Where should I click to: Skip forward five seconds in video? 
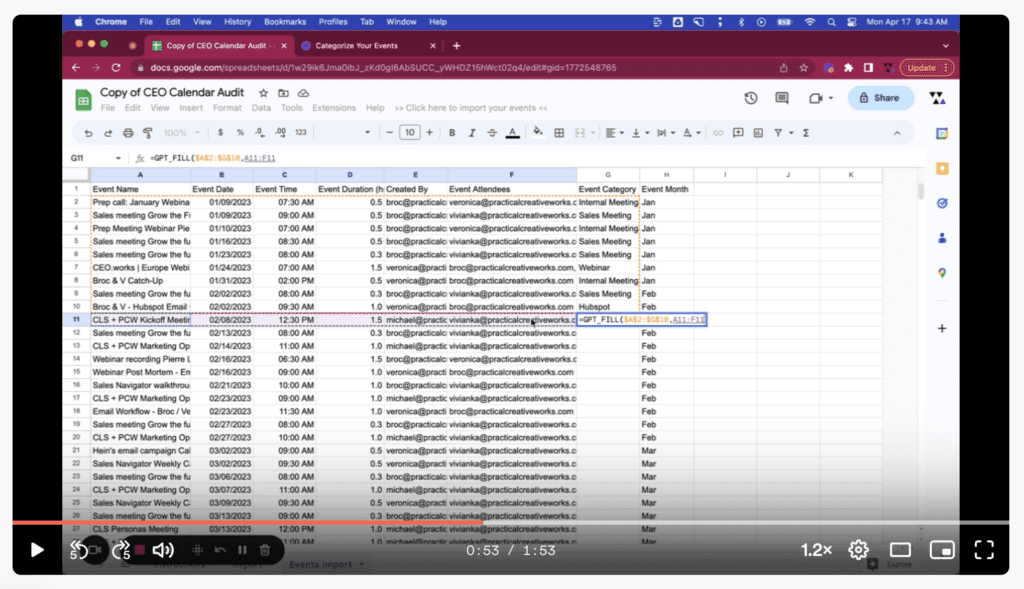[121, 550]
